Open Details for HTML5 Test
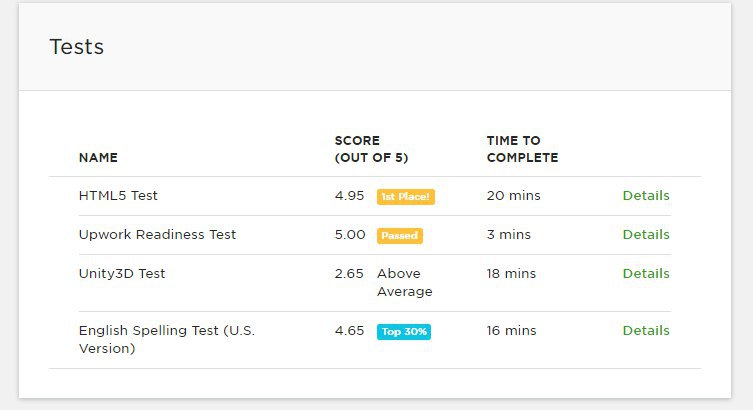This screenshot has width=753, height=410. click(645, 196)
